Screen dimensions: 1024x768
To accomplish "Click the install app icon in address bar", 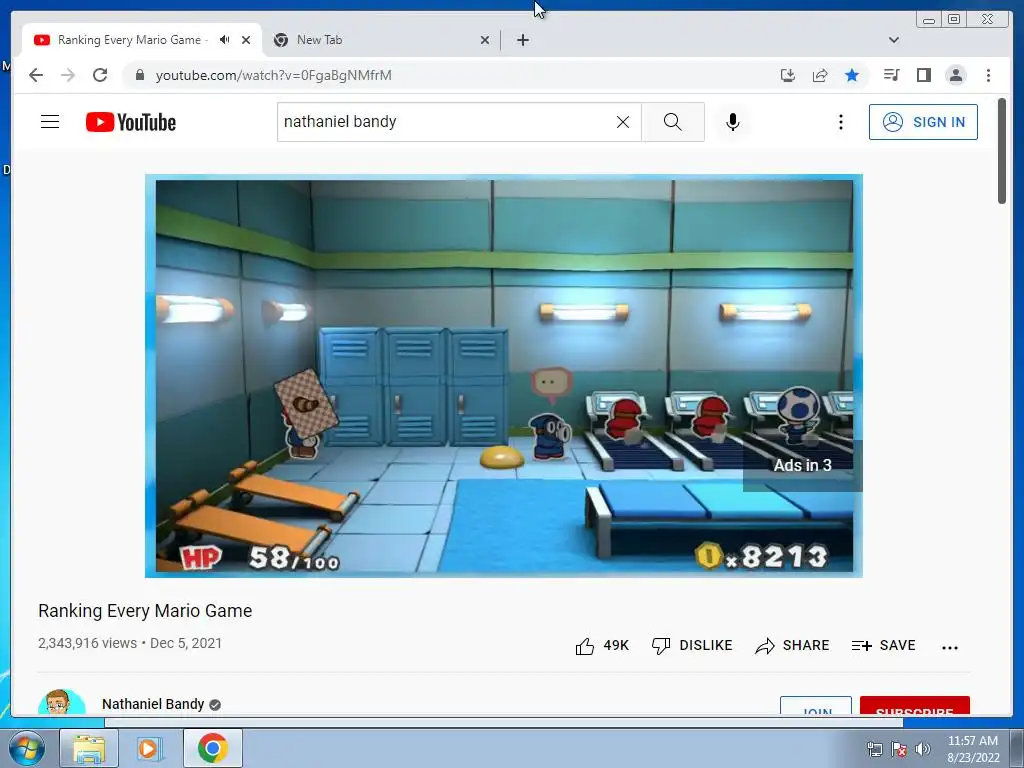I will point(788,75).
